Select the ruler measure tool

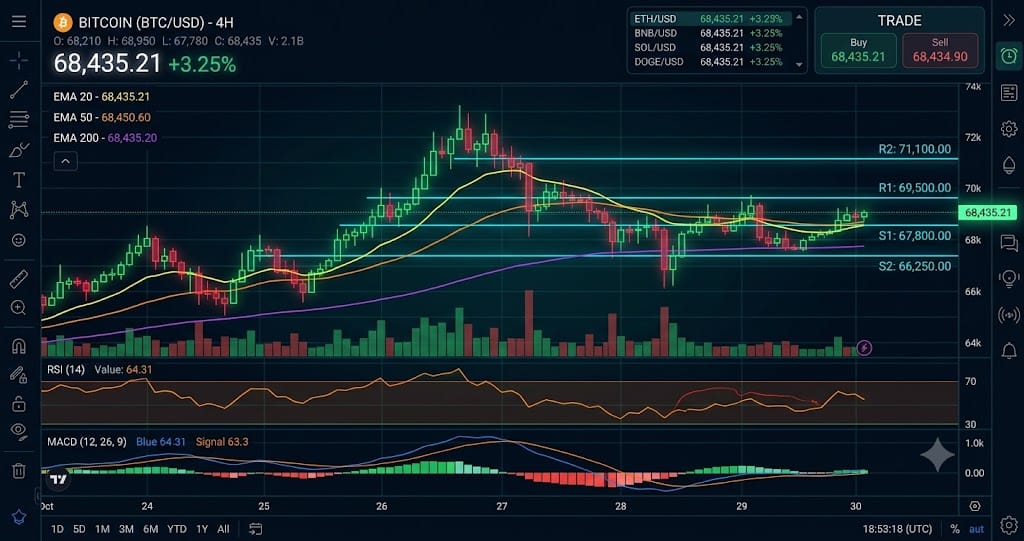19,279
